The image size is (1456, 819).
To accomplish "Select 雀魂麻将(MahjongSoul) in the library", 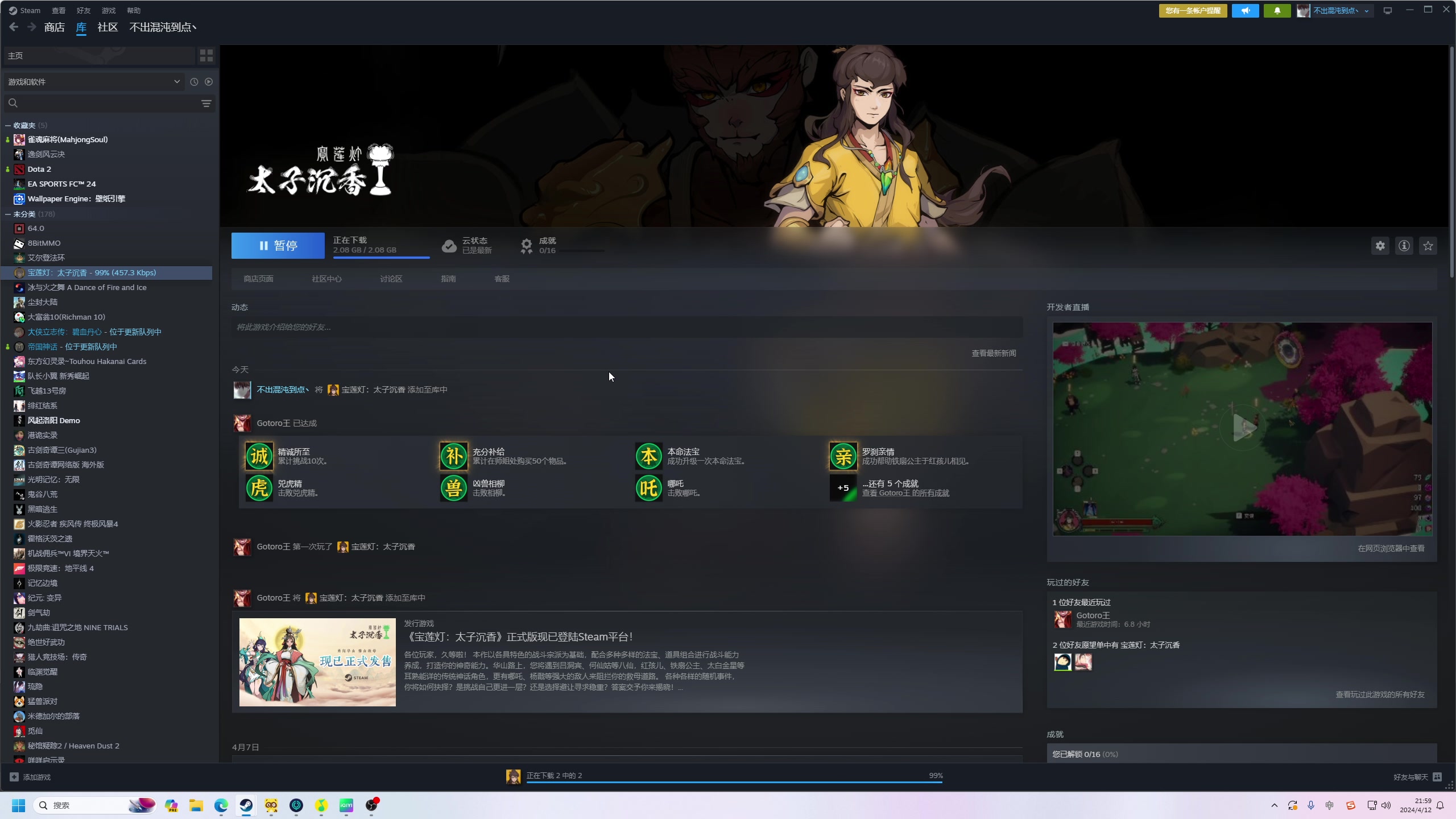I will point(68,139).
